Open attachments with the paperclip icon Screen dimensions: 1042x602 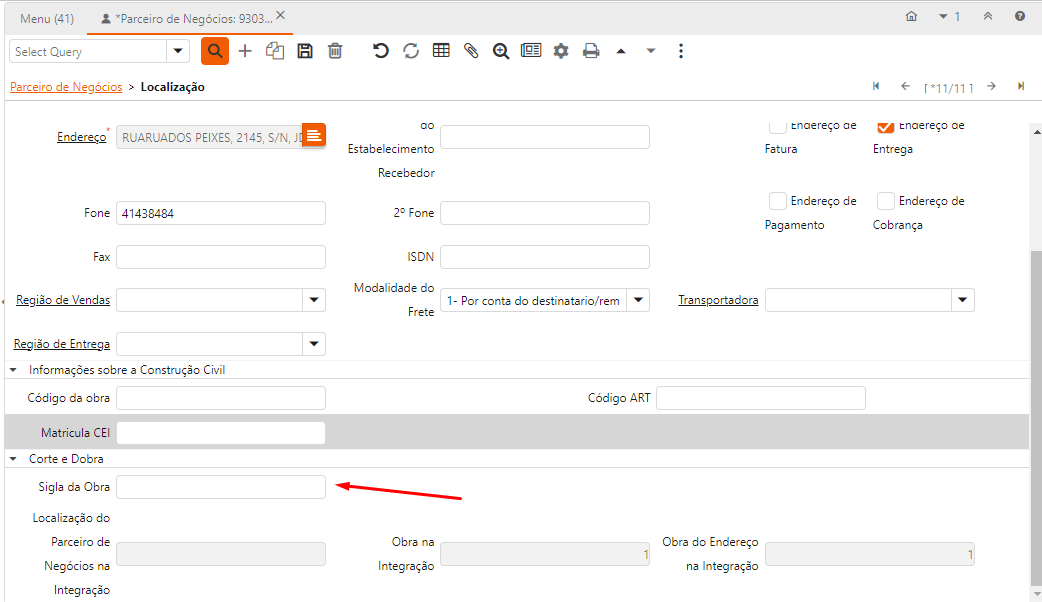[x=471, y=51]
